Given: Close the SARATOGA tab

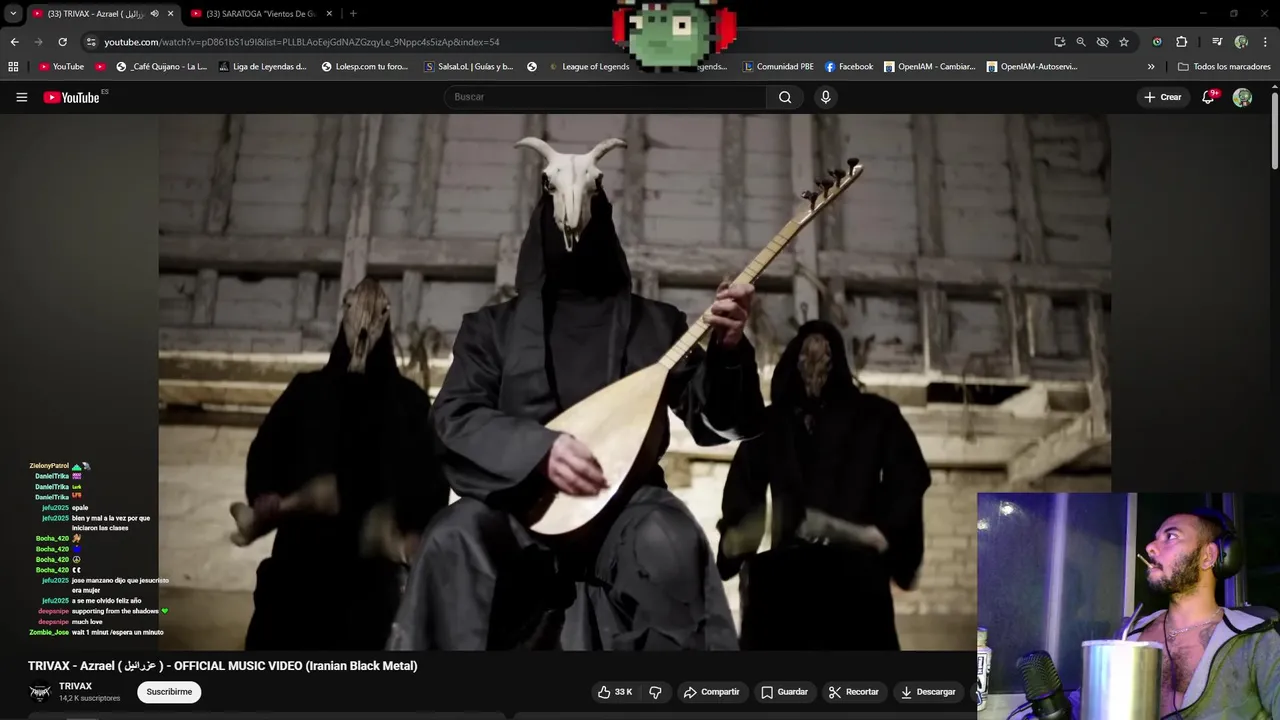Looking at the screenshot, I should (x=329, y=14).
